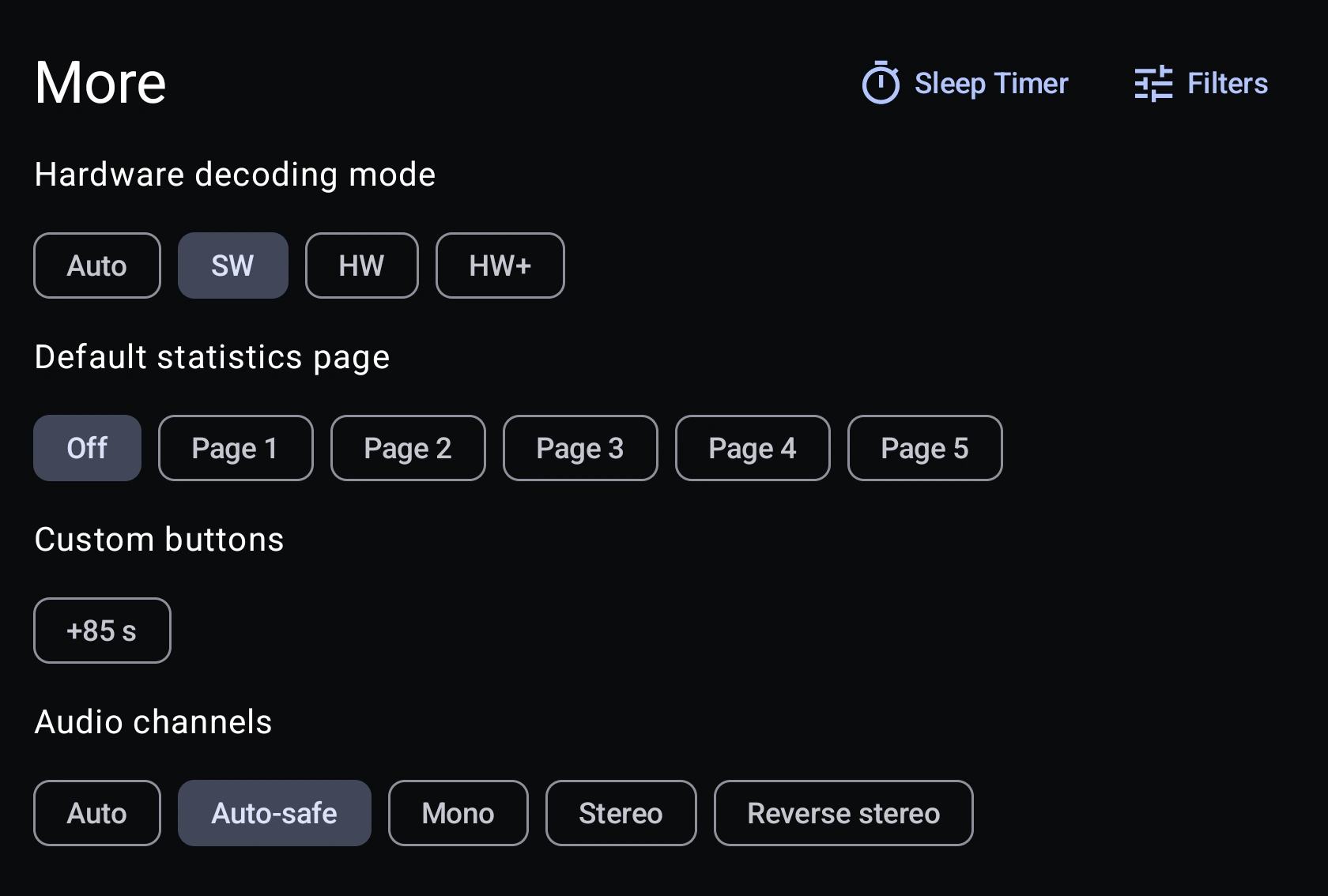
Task: Open the Filters text link
Action: (x=1228, y=84)
